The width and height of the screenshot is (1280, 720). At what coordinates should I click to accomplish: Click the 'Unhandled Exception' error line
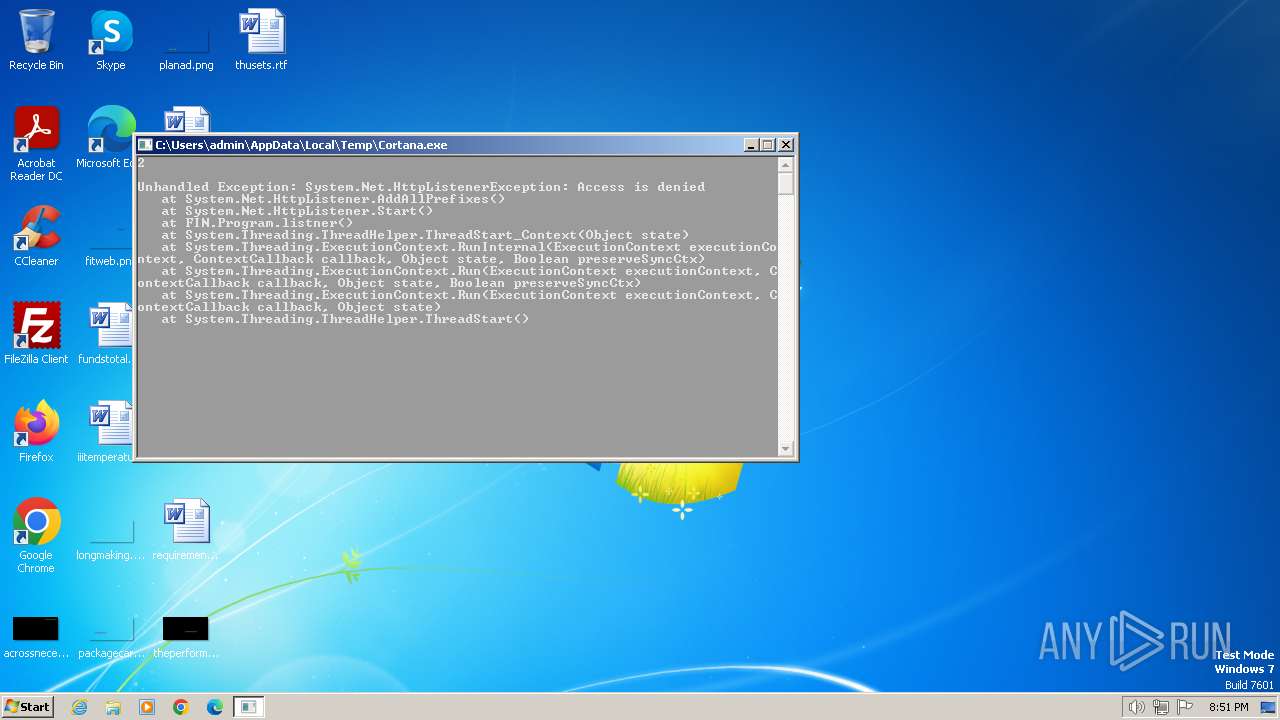click(x=421, y=187)
